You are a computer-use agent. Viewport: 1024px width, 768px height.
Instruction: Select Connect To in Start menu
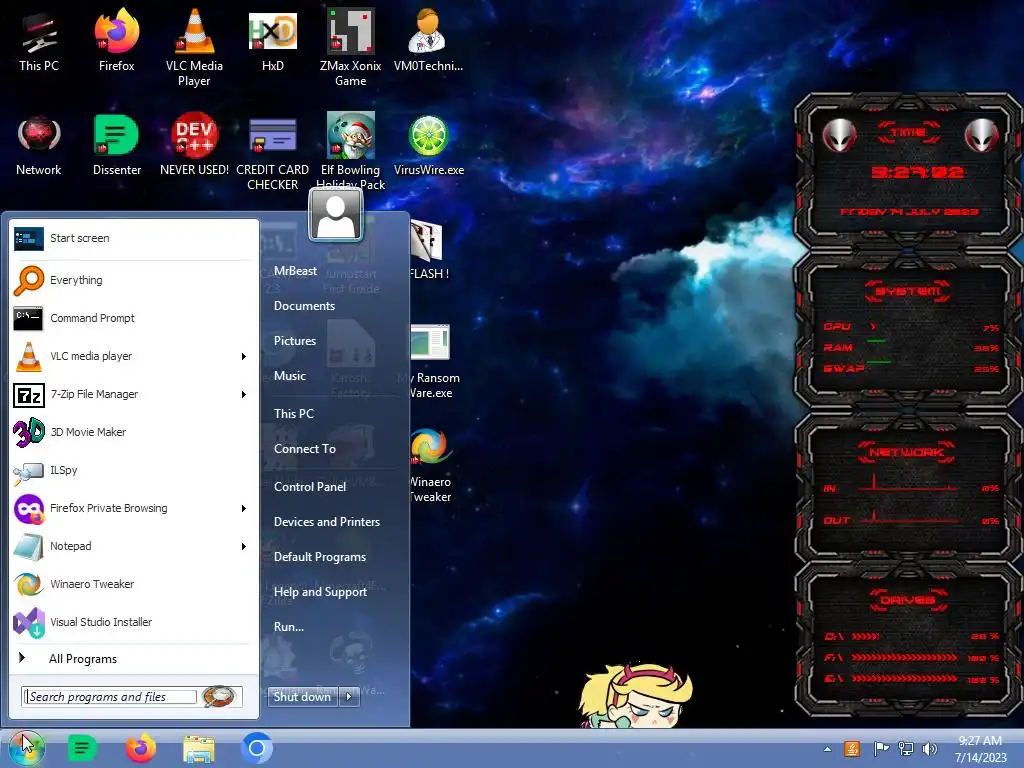tap(305, 449)
